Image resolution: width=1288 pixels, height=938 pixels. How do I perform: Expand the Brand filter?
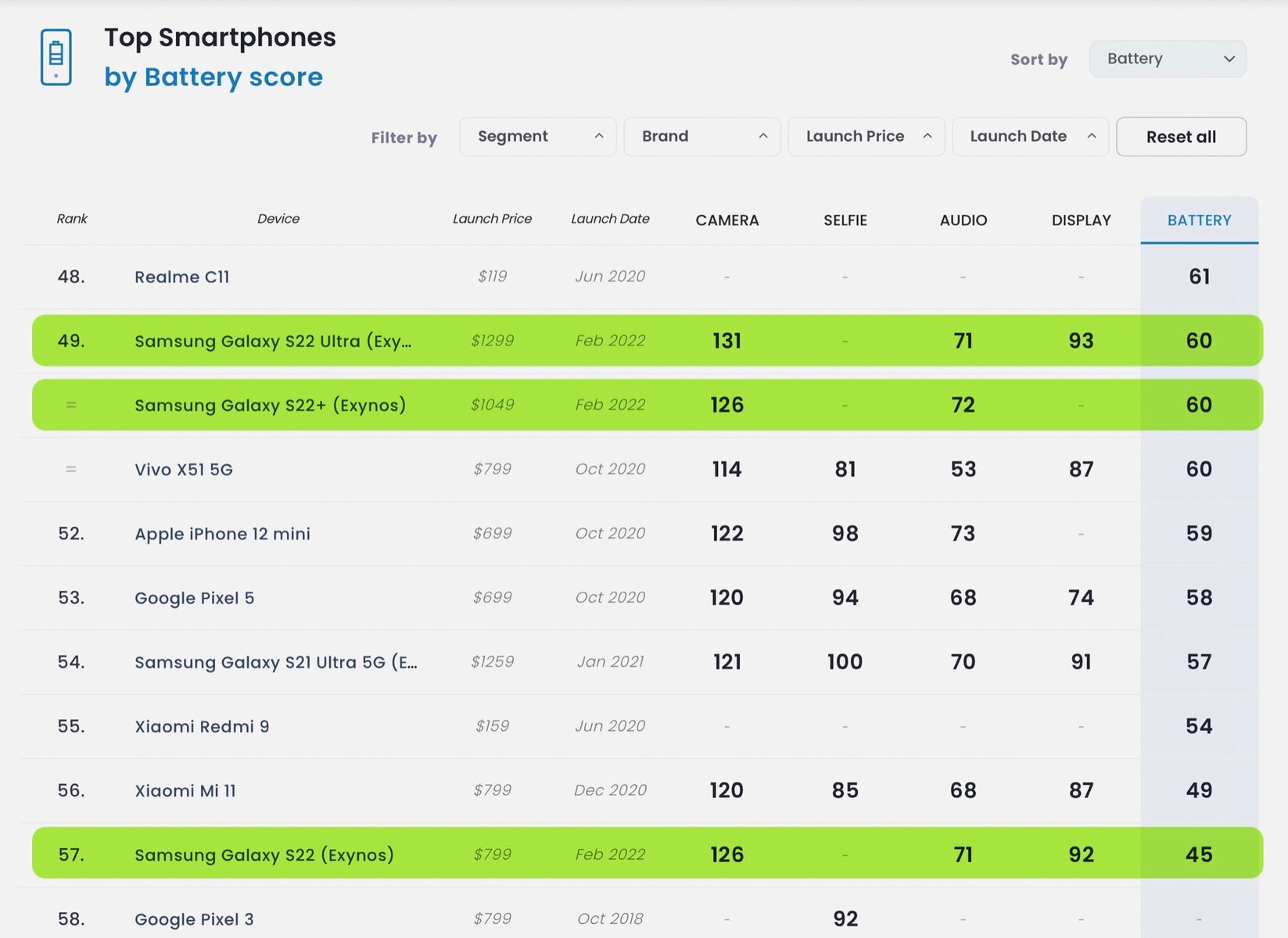pos(701,137)
